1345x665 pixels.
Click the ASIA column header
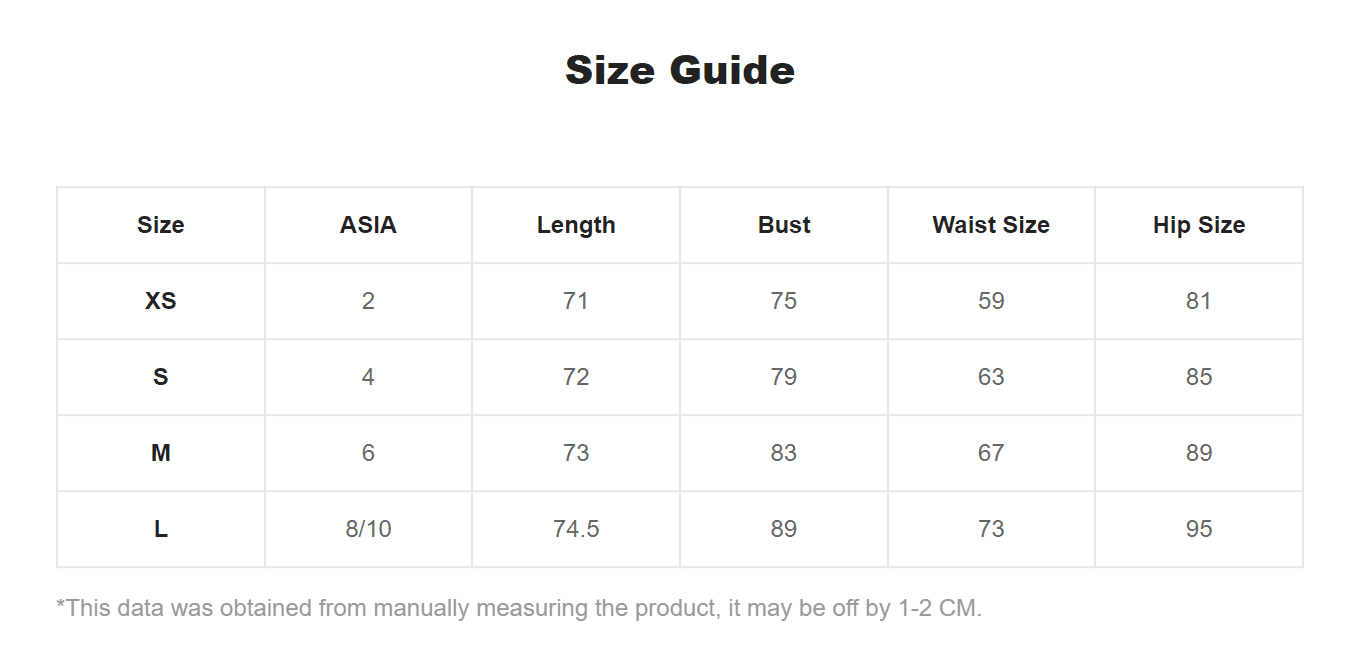368,225
